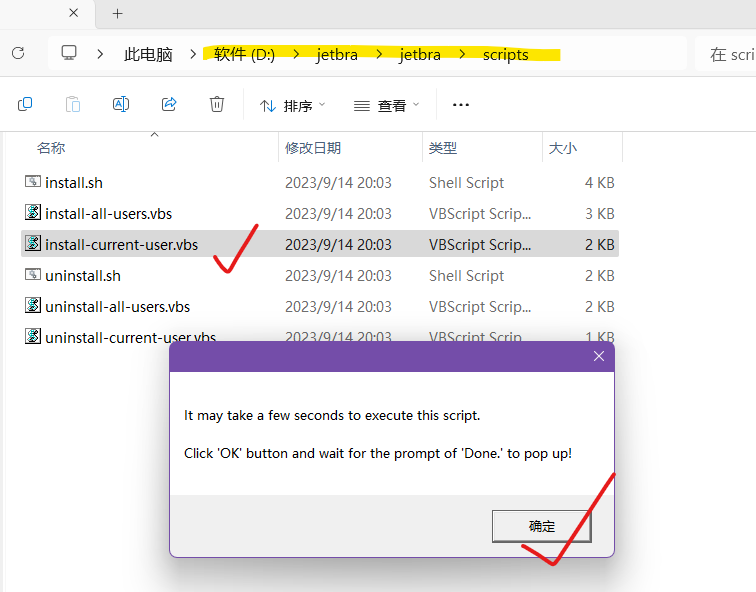Sort by the 名称 column header
Viewport: 756px width, 592px height.
coord(51,148)
